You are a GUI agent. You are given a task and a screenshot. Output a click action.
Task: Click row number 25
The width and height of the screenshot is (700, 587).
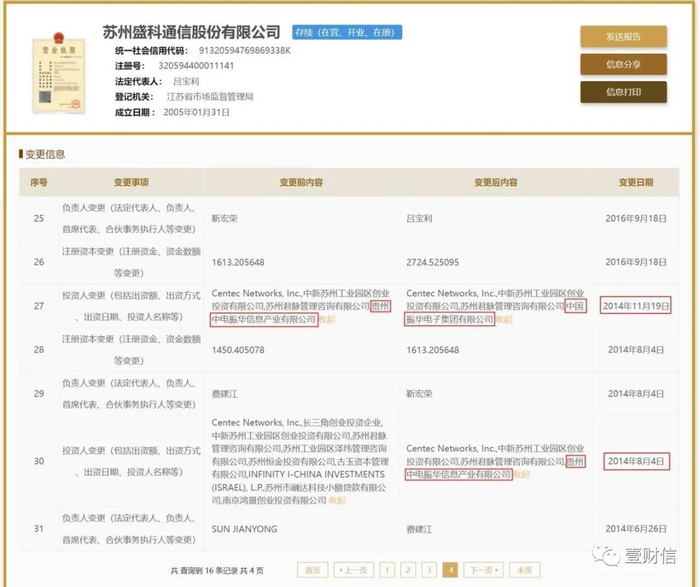pyautogui.click(x=39, y=218)
